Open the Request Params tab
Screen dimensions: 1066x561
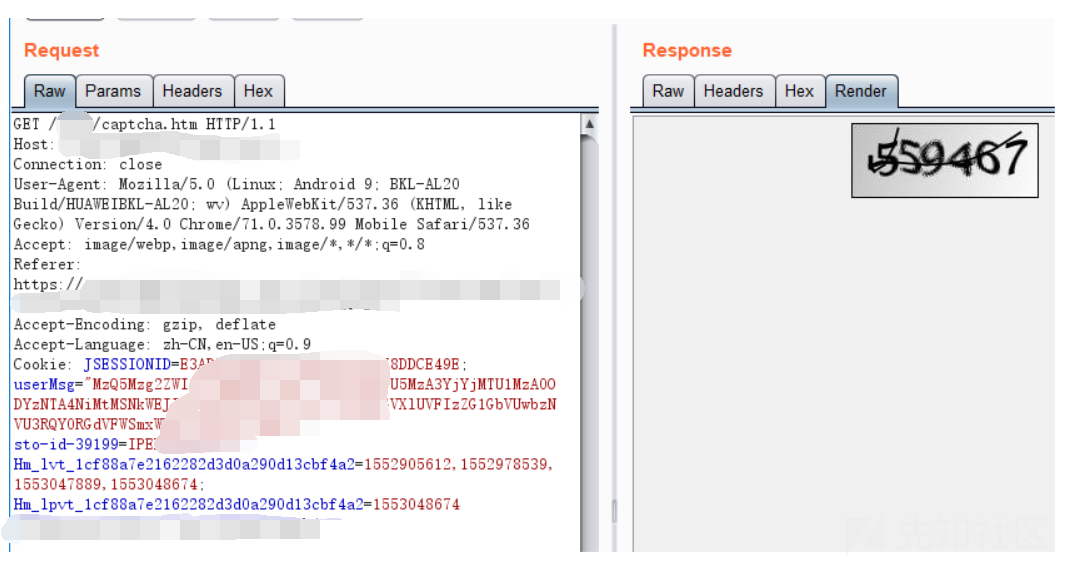pos(113,91)
